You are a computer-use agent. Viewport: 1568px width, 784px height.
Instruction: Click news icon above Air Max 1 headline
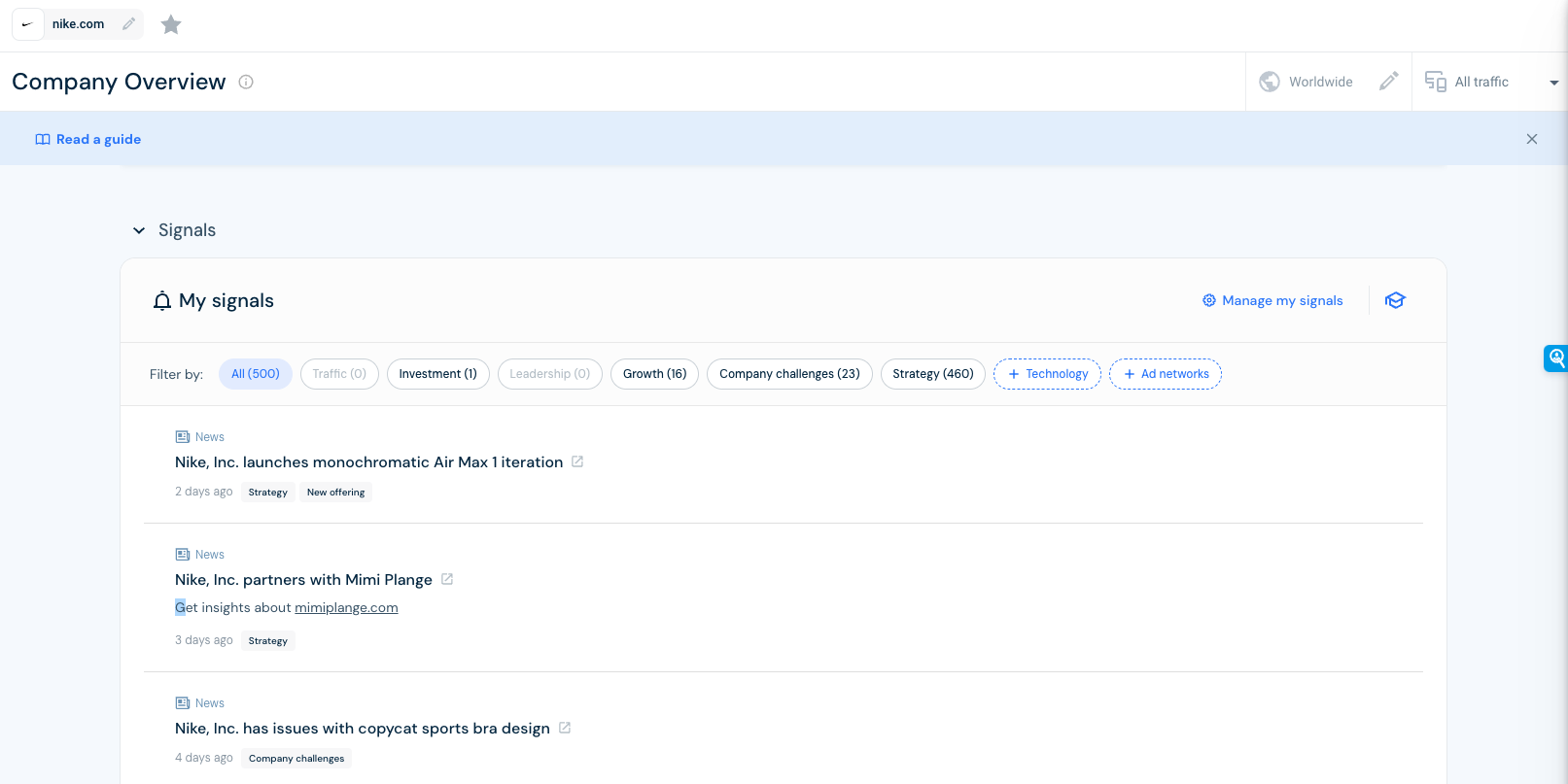pos(182,437)
